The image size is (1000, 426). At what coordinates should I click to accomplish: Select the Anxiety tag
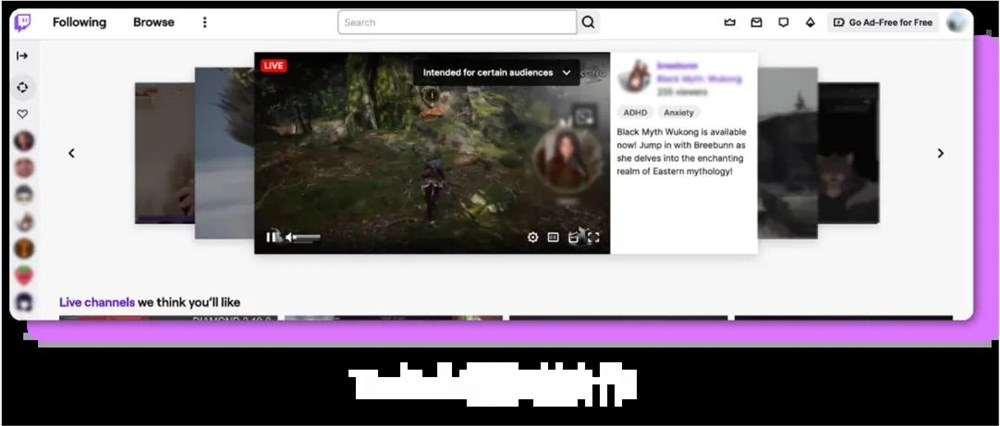(679, 112)
